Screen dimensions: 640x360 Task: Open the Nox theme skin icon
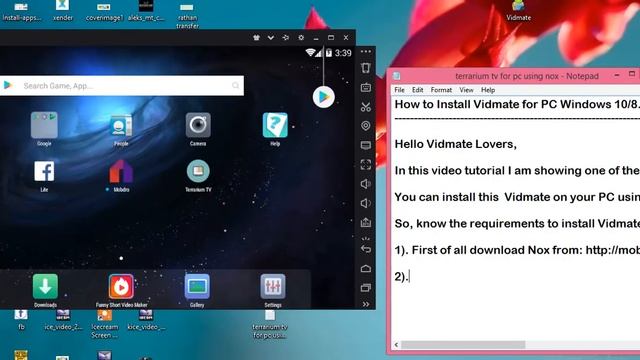tap(256, 38)
